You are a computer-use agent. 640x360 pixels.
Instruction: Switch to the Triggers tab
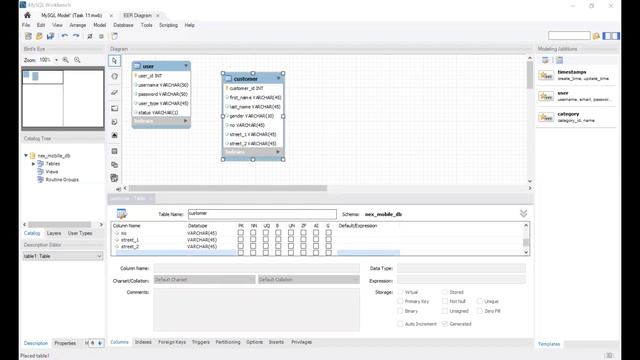click(x=201, y=342)
